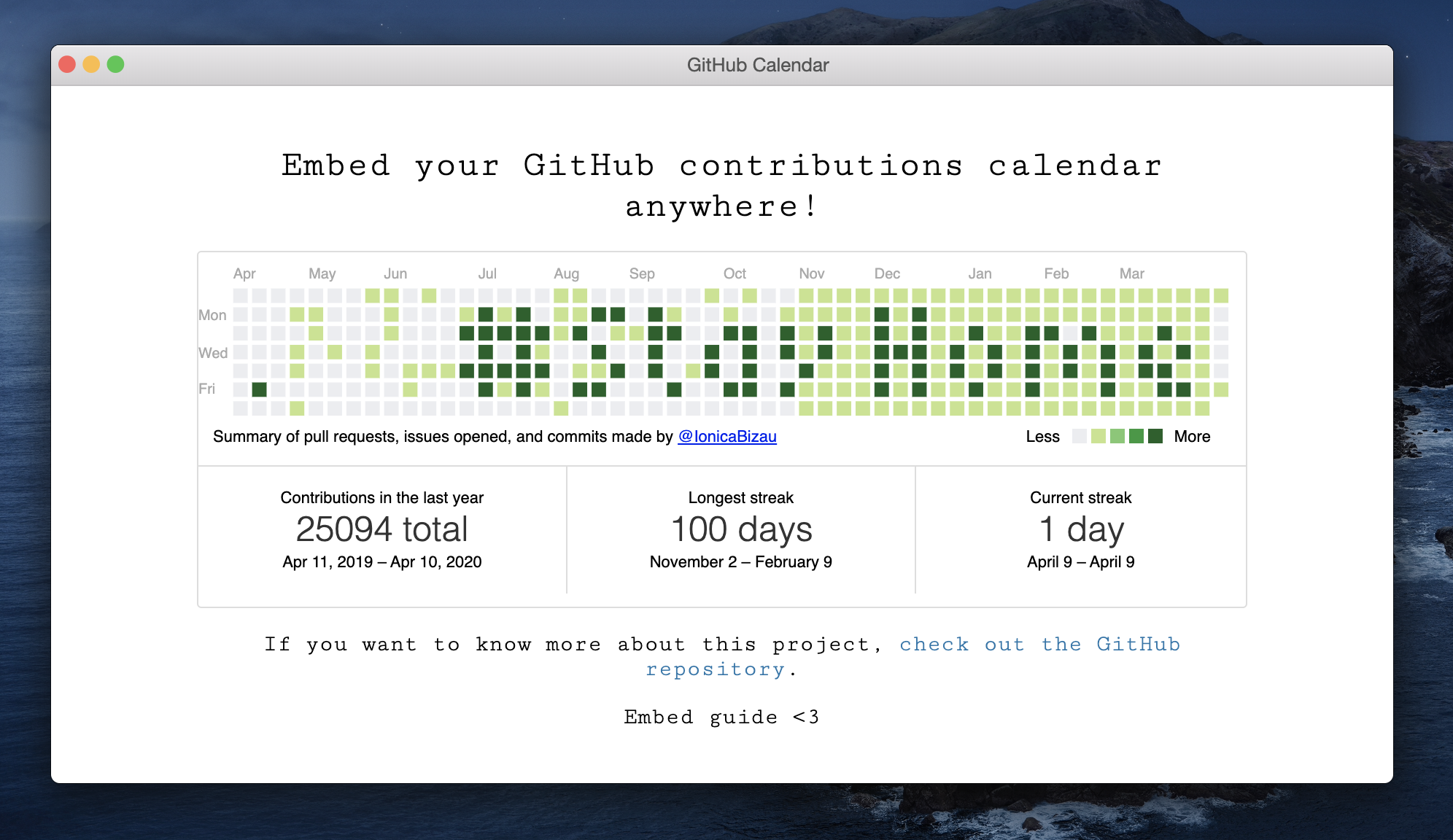Viewport: 1453px width, 840px height.
Task: Click the Fri weekday label
Action: 207,389
